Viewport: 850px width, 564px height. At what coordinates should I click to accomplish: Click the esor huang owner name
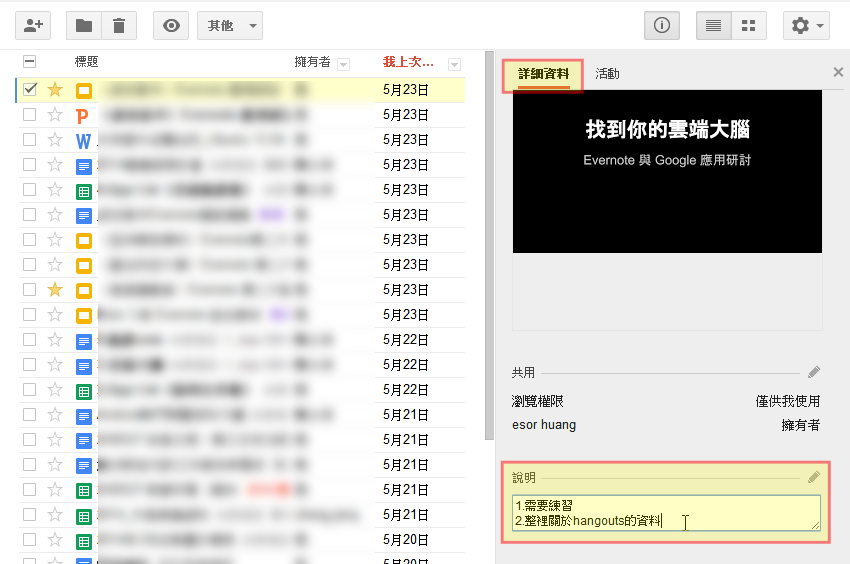[x=544, y=425]
